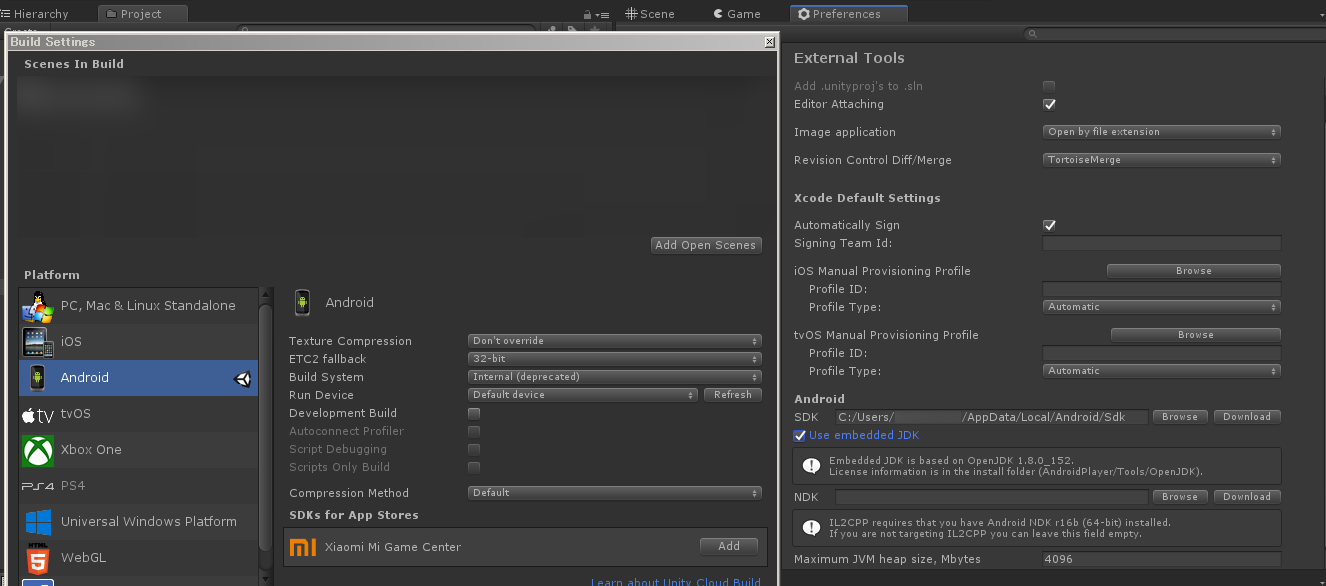This screenshot has width=1326, height=586.
Task: Click the Add Open Scenes button
Action: pyautogui.click(x=706, y=244)
